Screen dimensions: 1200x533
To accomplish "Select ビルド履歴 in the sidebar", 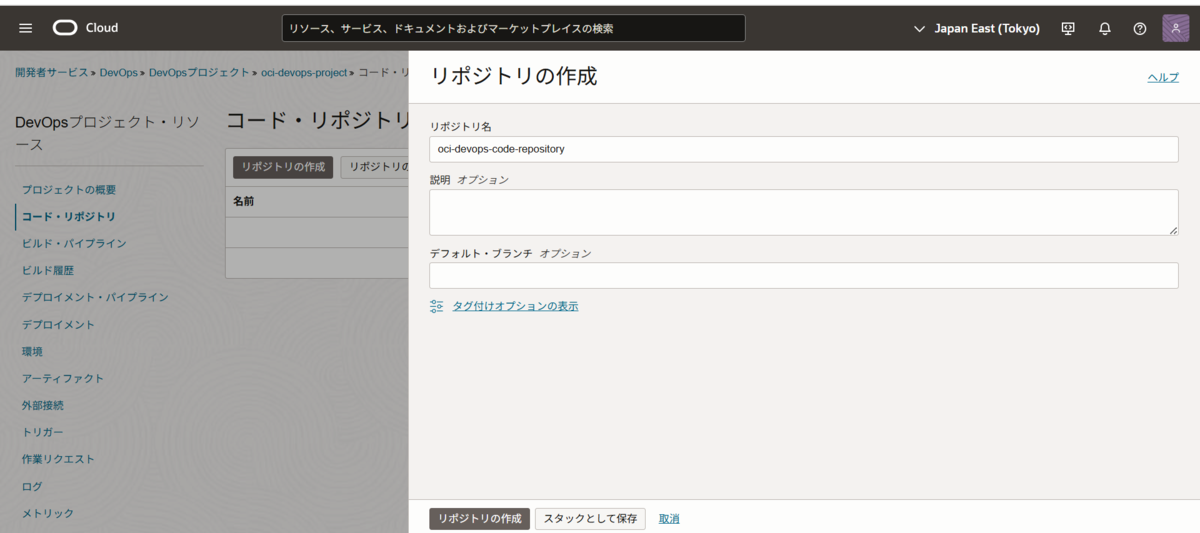I will 48,271.
